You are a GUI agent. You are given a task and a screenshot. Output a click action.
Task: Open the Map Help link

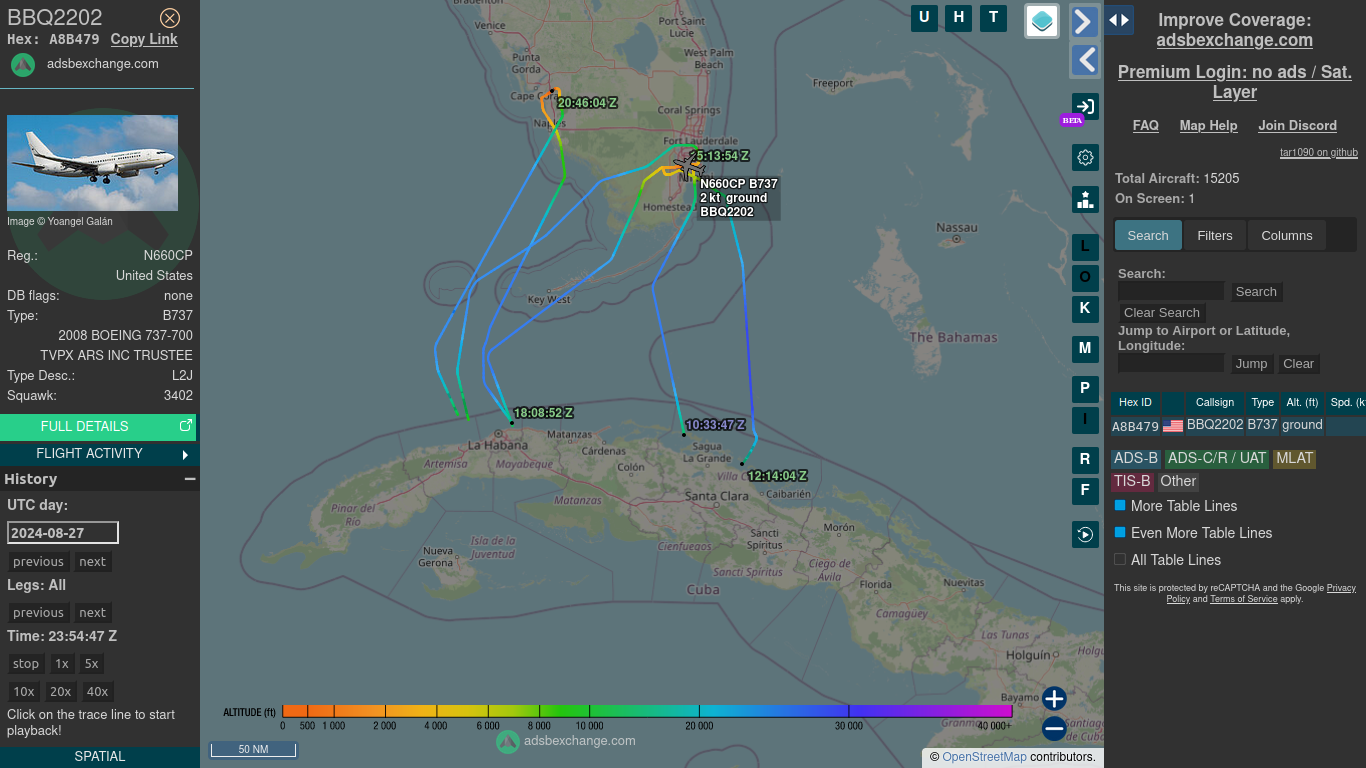click(x=1208, y=126)
